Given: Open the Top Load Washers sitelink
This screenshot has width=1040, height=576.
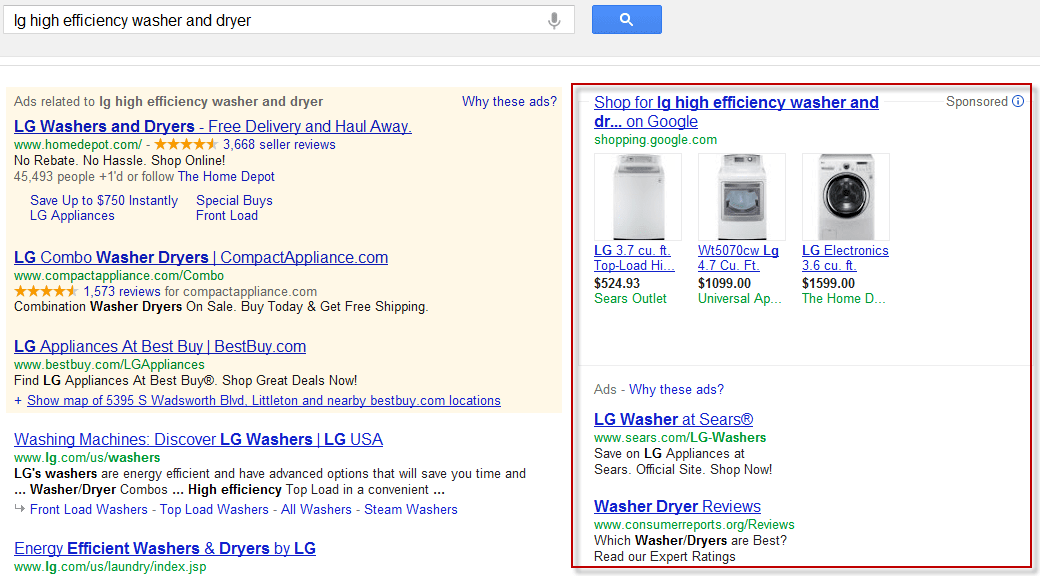Looking at the screenshot, I should click(214, 510).
